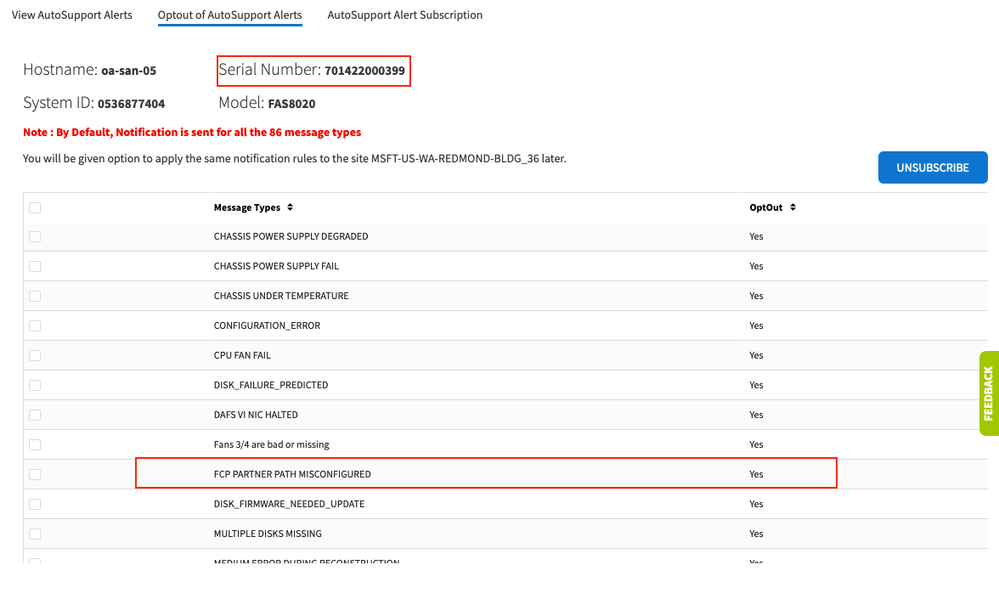Image resolution: width=999 pixels, height=594 pixels.
Task: Open the green FEEDBACK side tab
Action: [988, 393]
